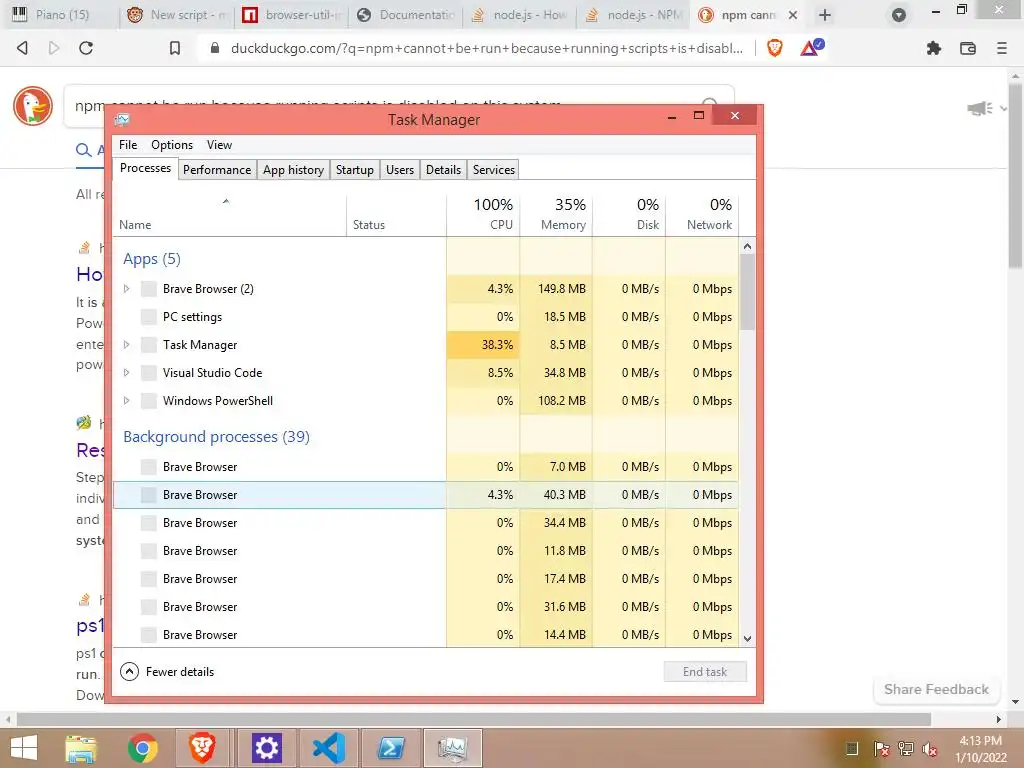
Task: Switch to the App history tab
Action: tap(293, 170)
